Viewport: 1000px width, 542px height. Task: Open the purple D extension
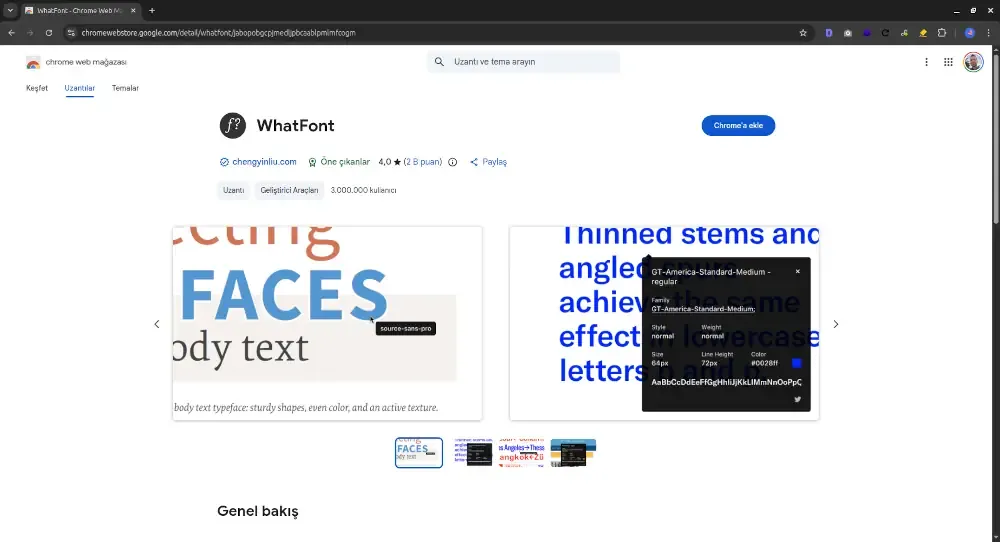click(828, 33)
